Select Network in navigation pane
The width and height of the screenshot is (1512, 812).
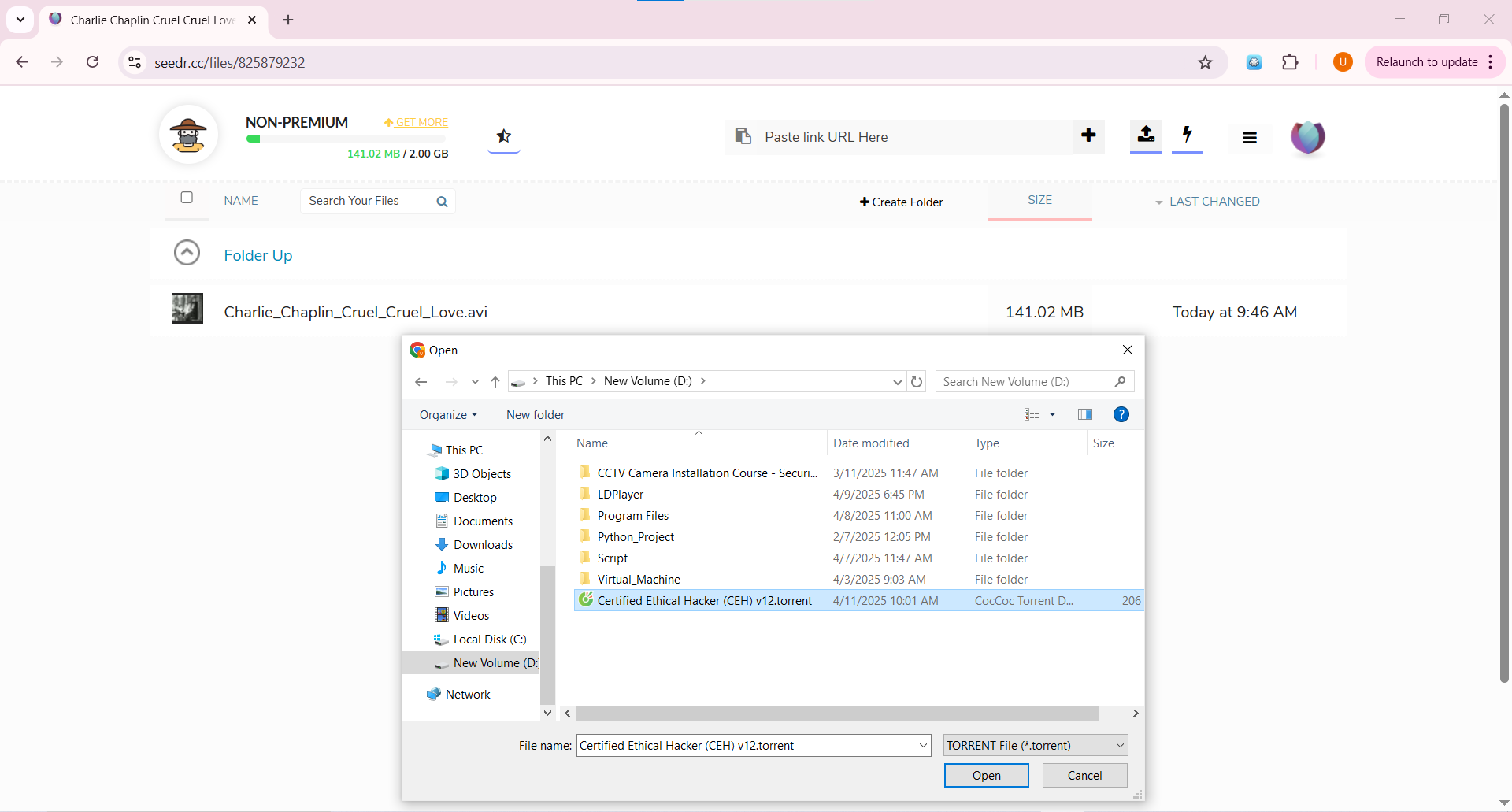click(468, 695)
